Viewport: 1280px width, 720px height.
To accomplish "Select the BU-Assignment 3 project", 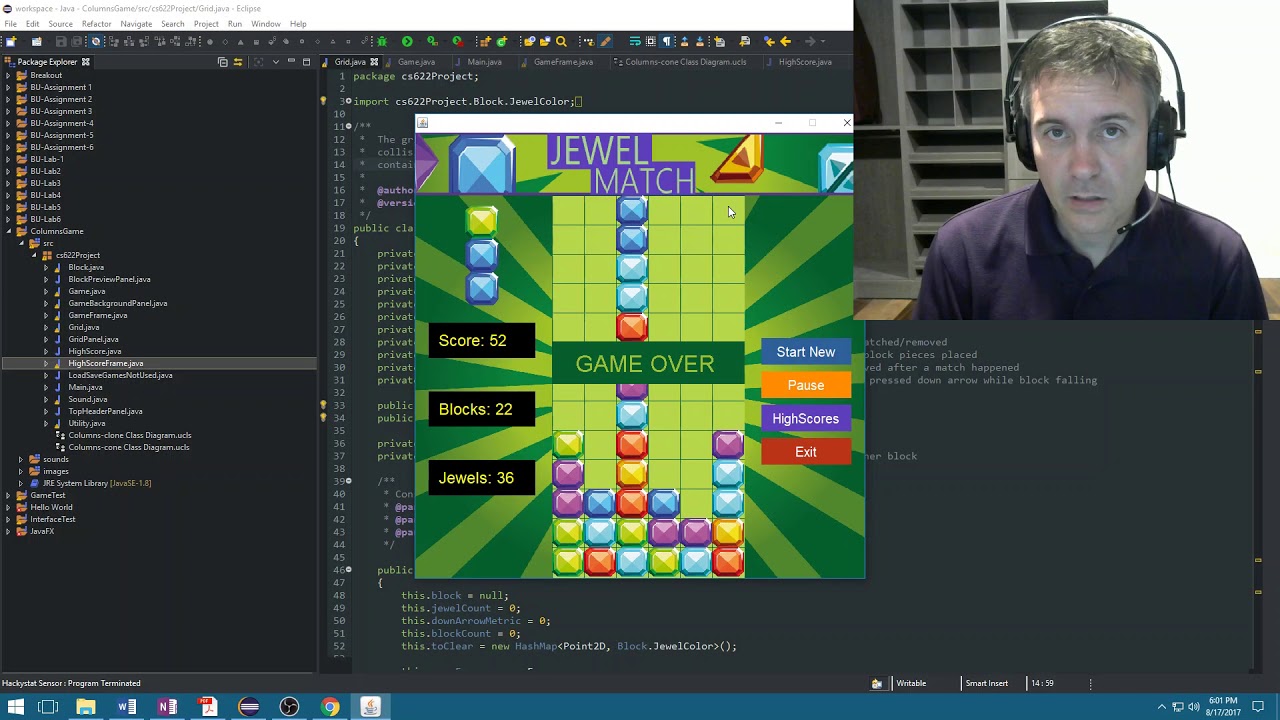I will click(x=60, y=111).
